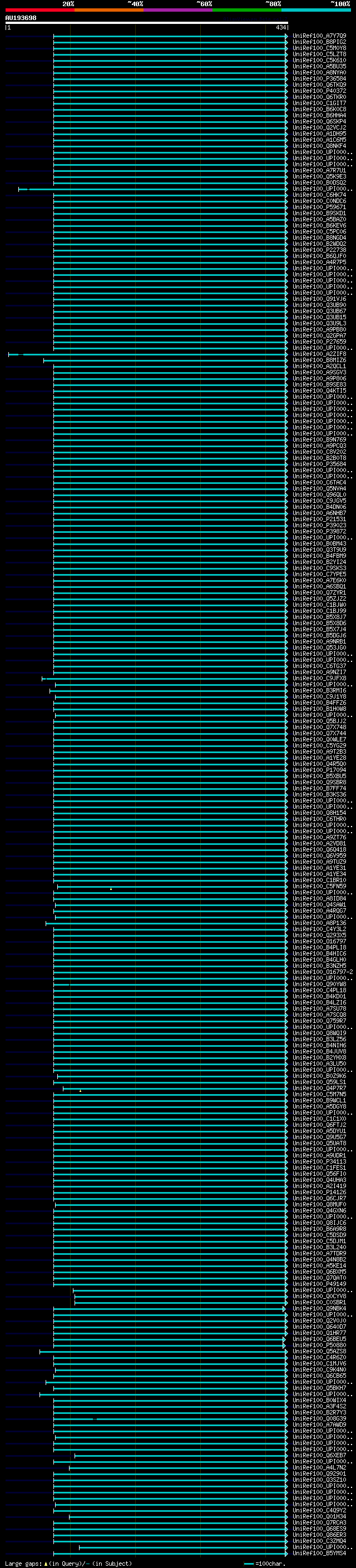Image resolution: width=356 pixels, height=1568 pixels.
Task: Open hit UniRef100_C6TG37
Action: click(x=319, y=666)
